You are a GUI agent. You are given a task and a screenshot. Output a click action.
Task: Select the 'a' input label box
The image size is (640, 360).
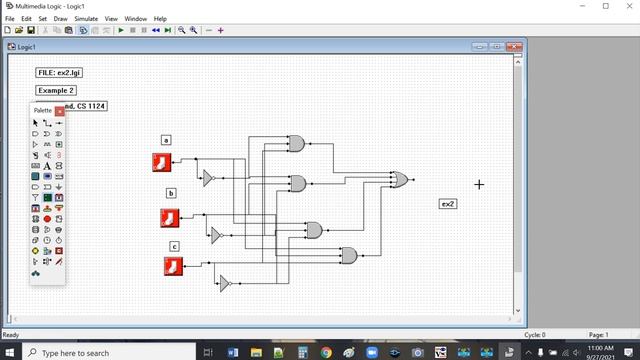coord(166,140)
